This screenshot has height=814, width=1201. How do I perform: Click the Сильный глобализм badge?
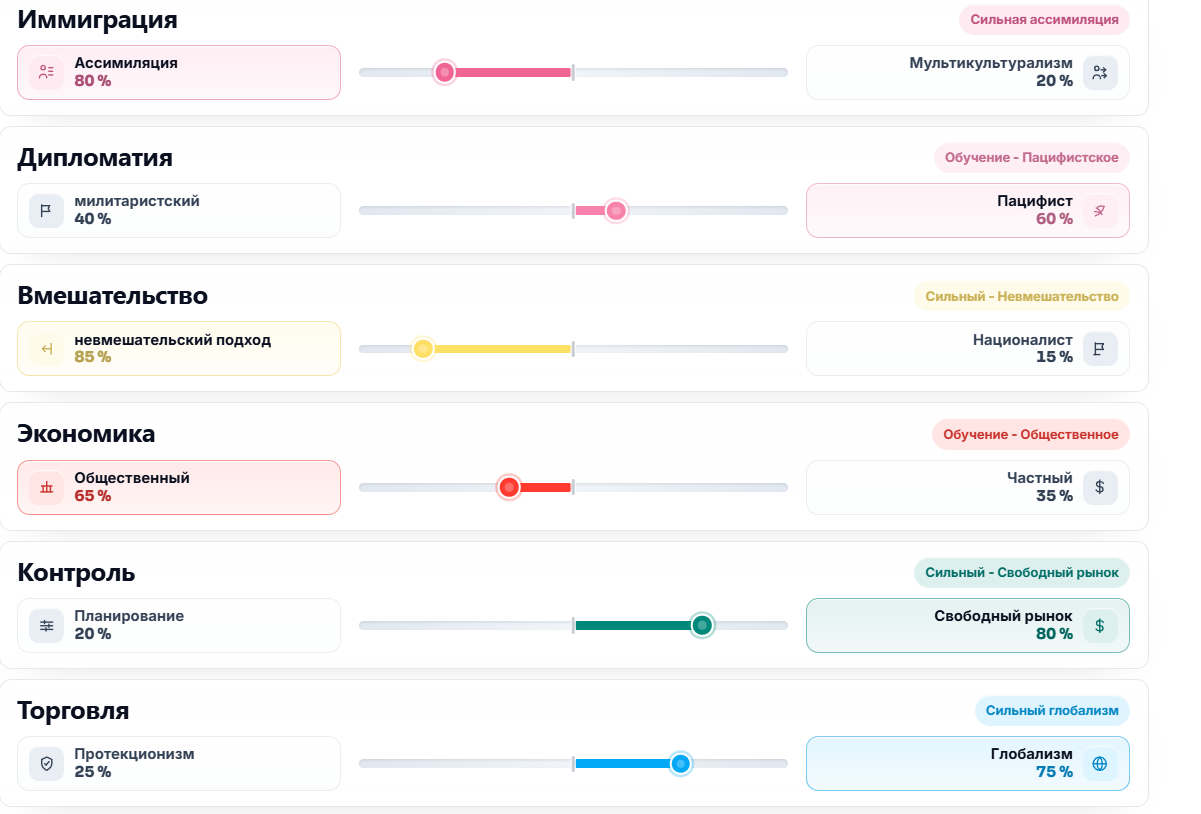coord(1052,710)
